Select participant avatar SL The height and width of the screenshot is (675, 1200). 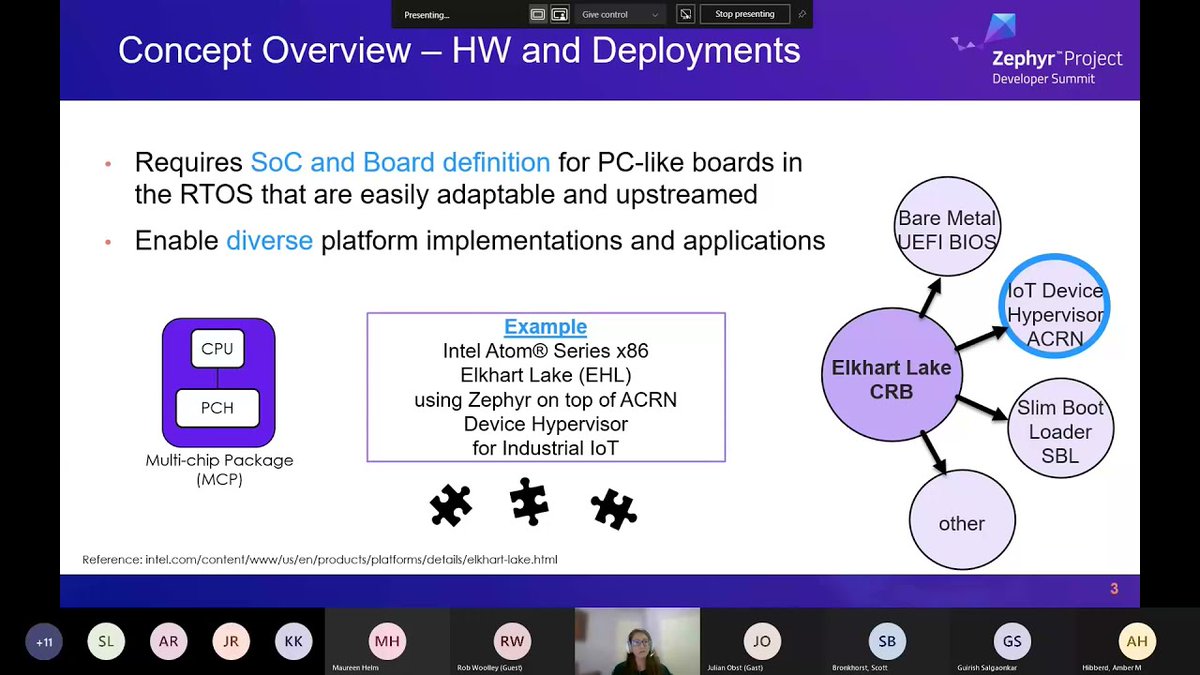pyautogui.click(x=106, y=642)
